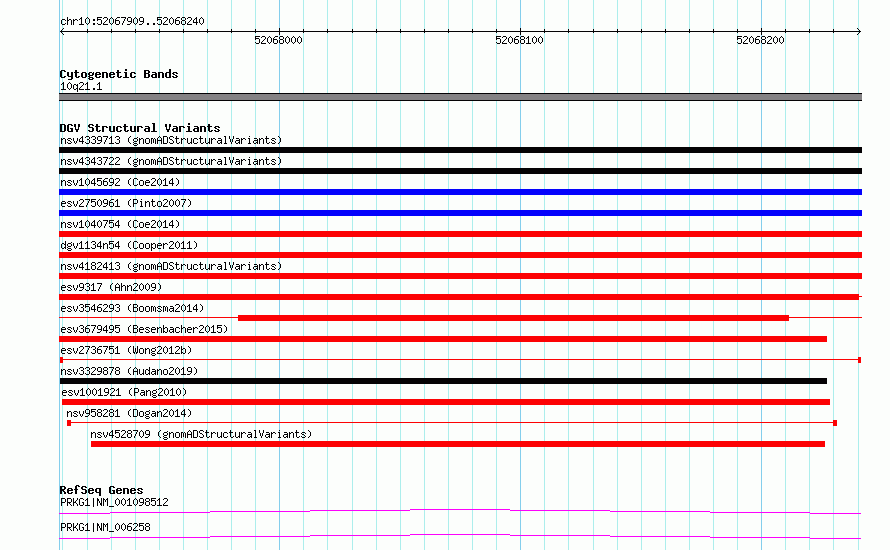Click the red bar under nsv1040754

460,234
